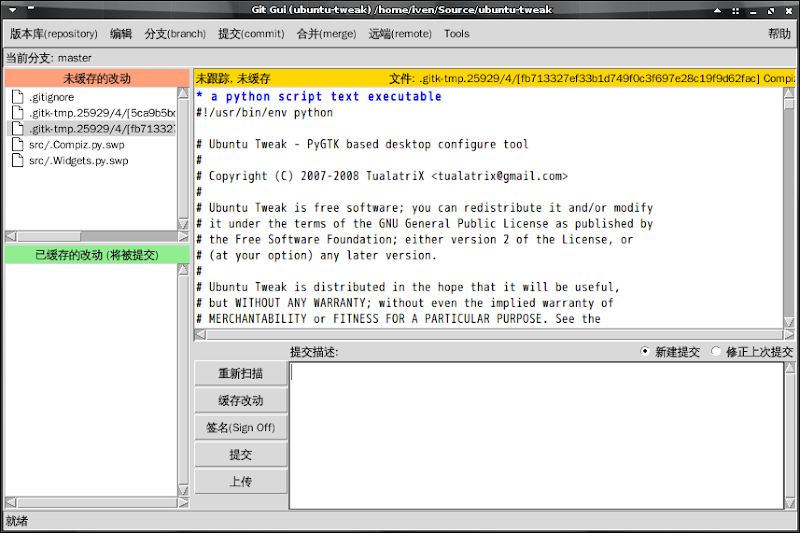Click the 未缓存的改动 panel header
The width and height of the screenshot is (800, 533).
97,78
